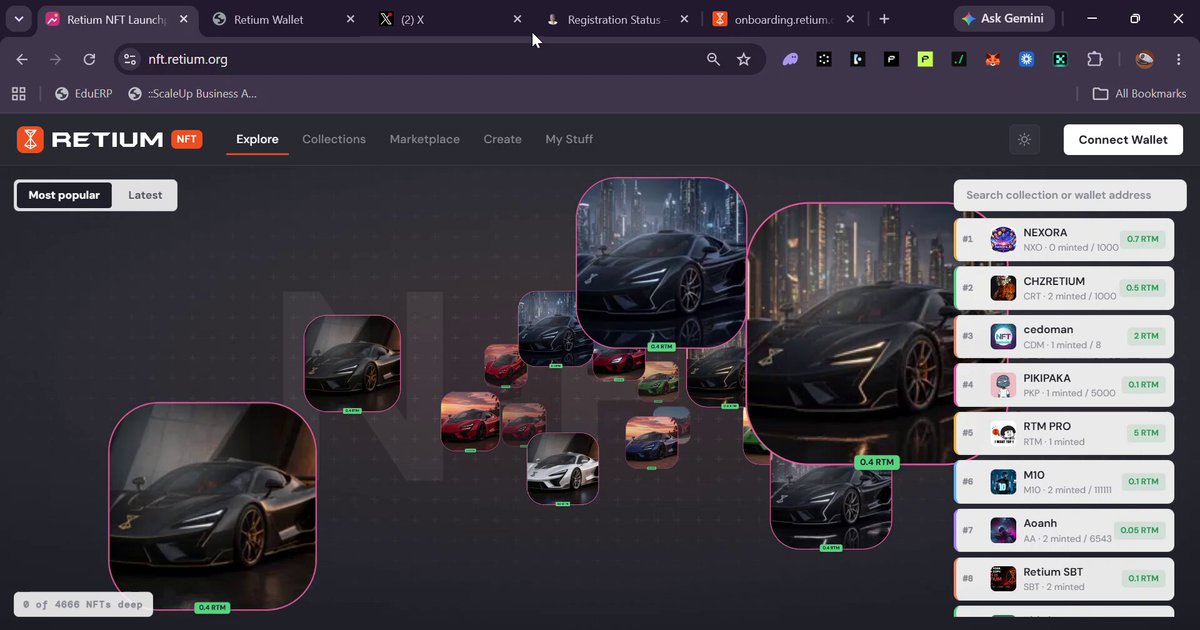Viewport: 1200px width, 630px height.
Task: Switch to the Latest filter
Action: point(145,195)
